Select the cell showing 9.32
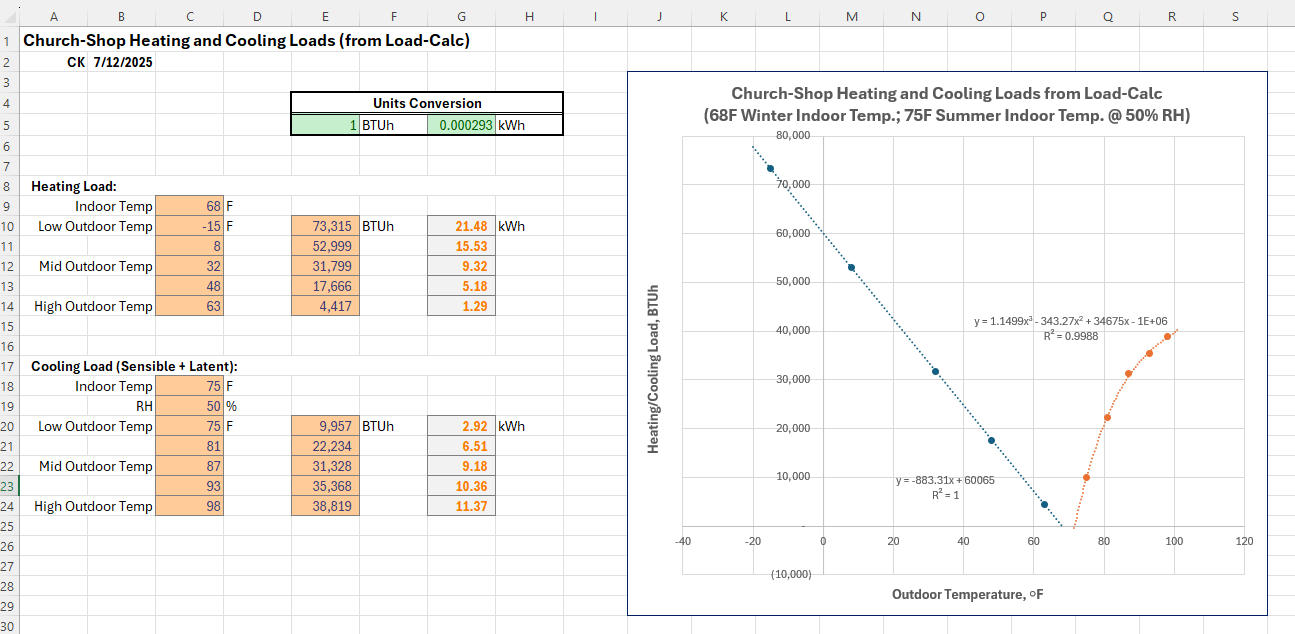The image size is (1295, 634). [461, 266]
